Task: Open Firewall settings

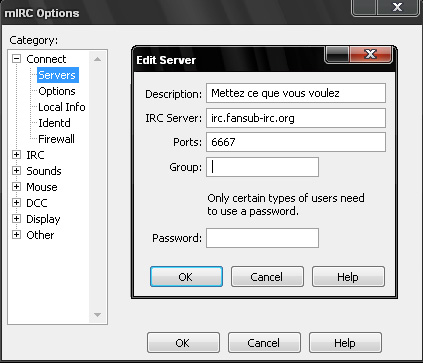Action: 56,139
